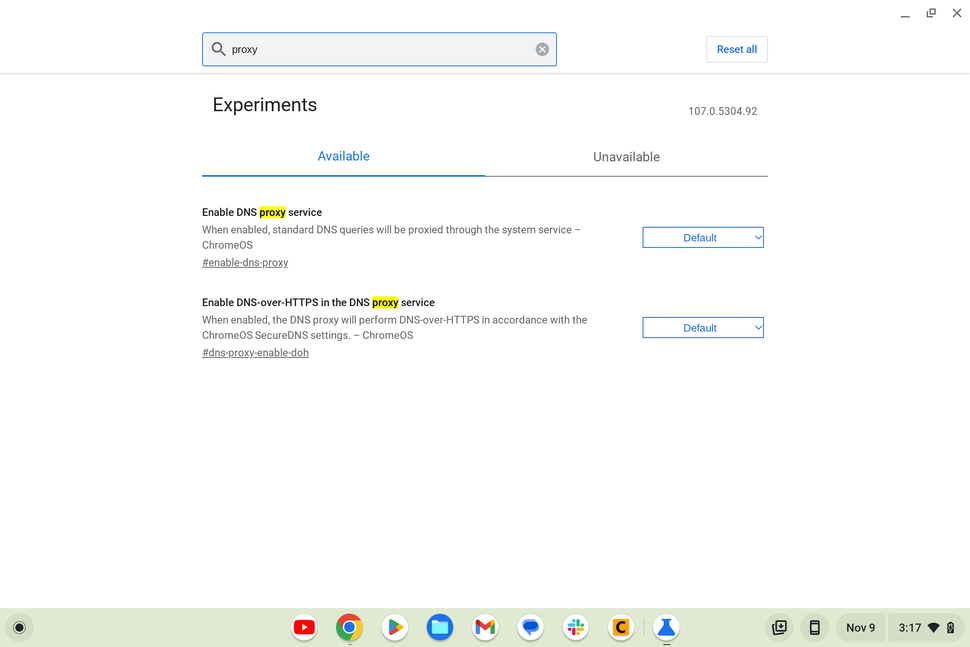
Task: Click the Experiments flask icon on the shelf
Action: [666, 627]
